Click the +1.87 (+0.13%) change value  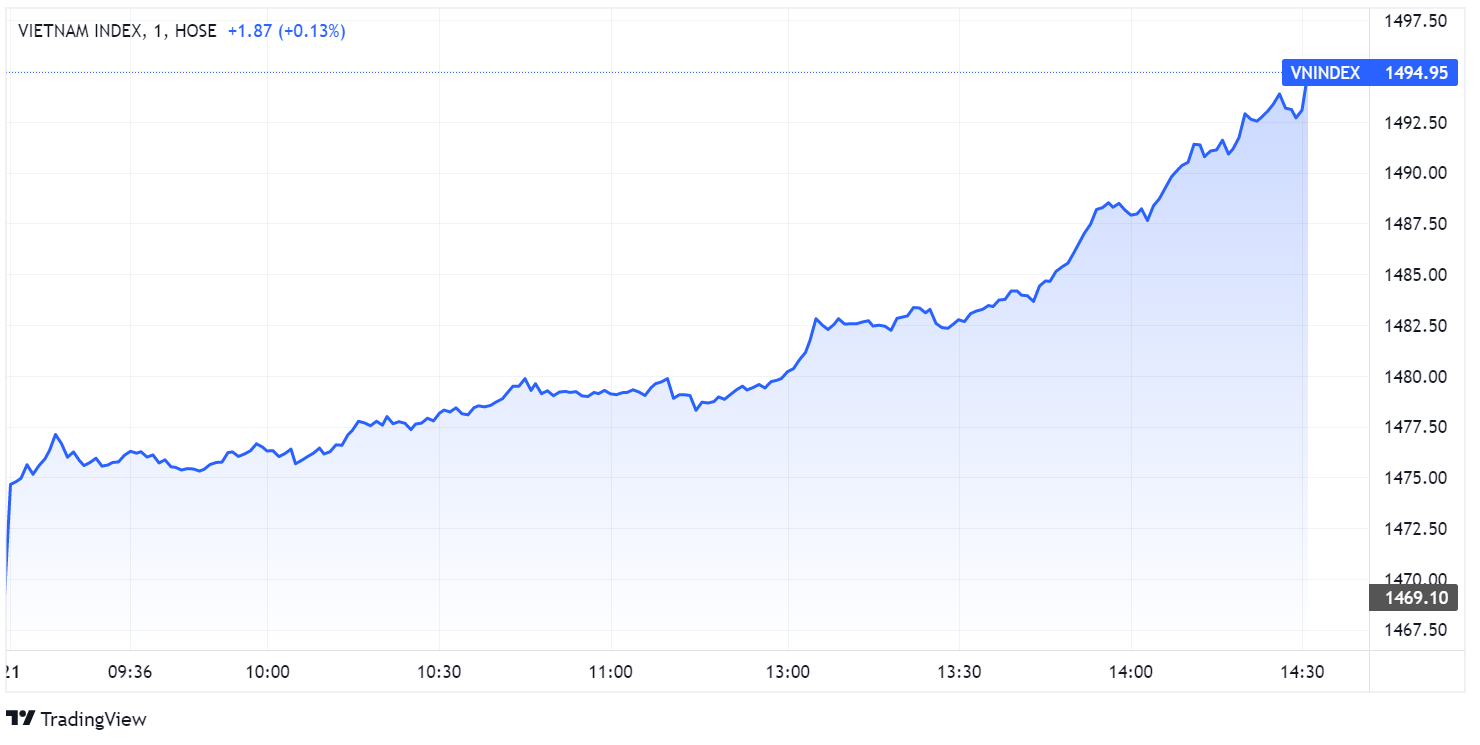pyautogui.click(x=286, y=31)
